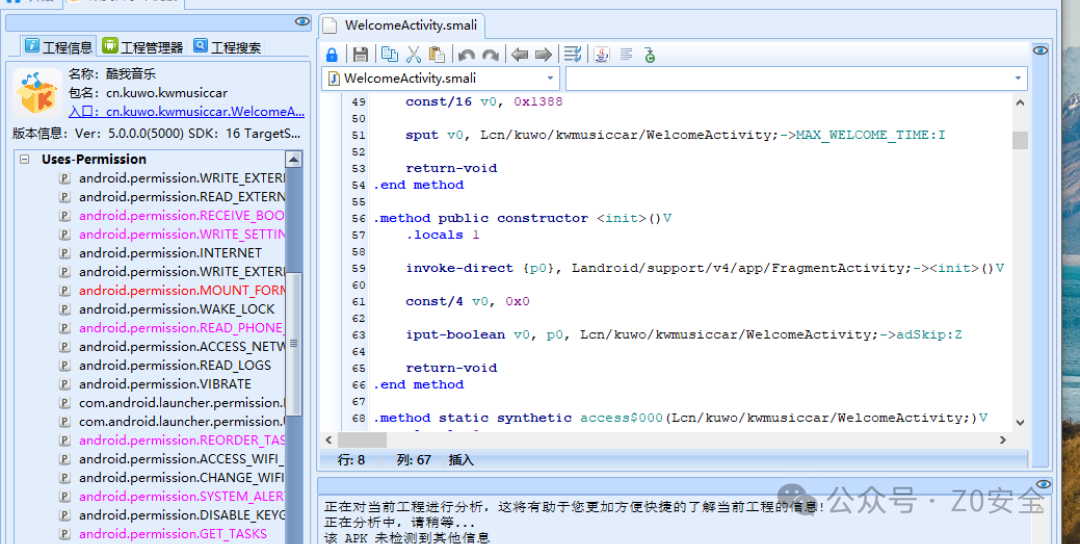
Task: Click the code editor's scroll up arrow
Action: coord(1020,102)
